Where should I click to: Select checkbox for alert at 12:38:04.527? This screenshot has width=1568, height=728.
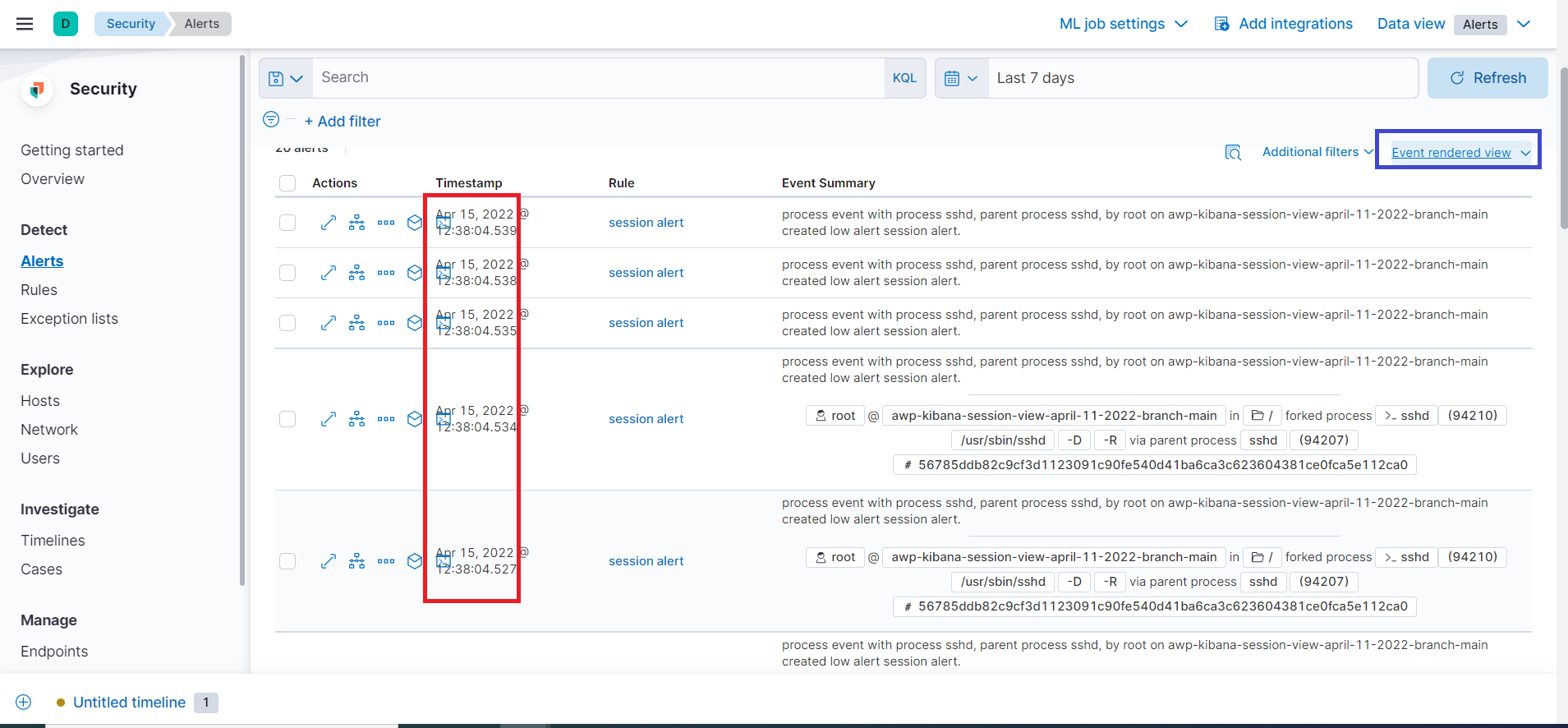click(x=287, y=561)
